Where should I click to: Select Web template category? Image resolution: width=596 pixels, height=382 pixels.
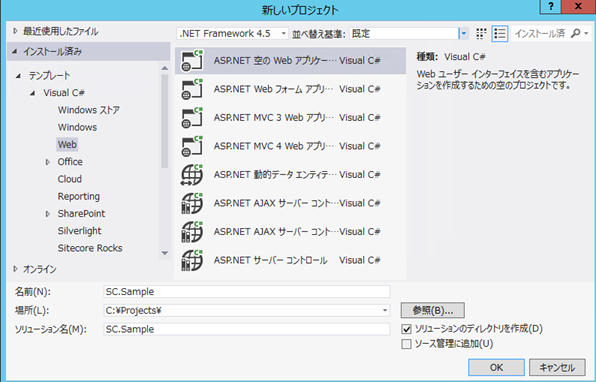67,144
